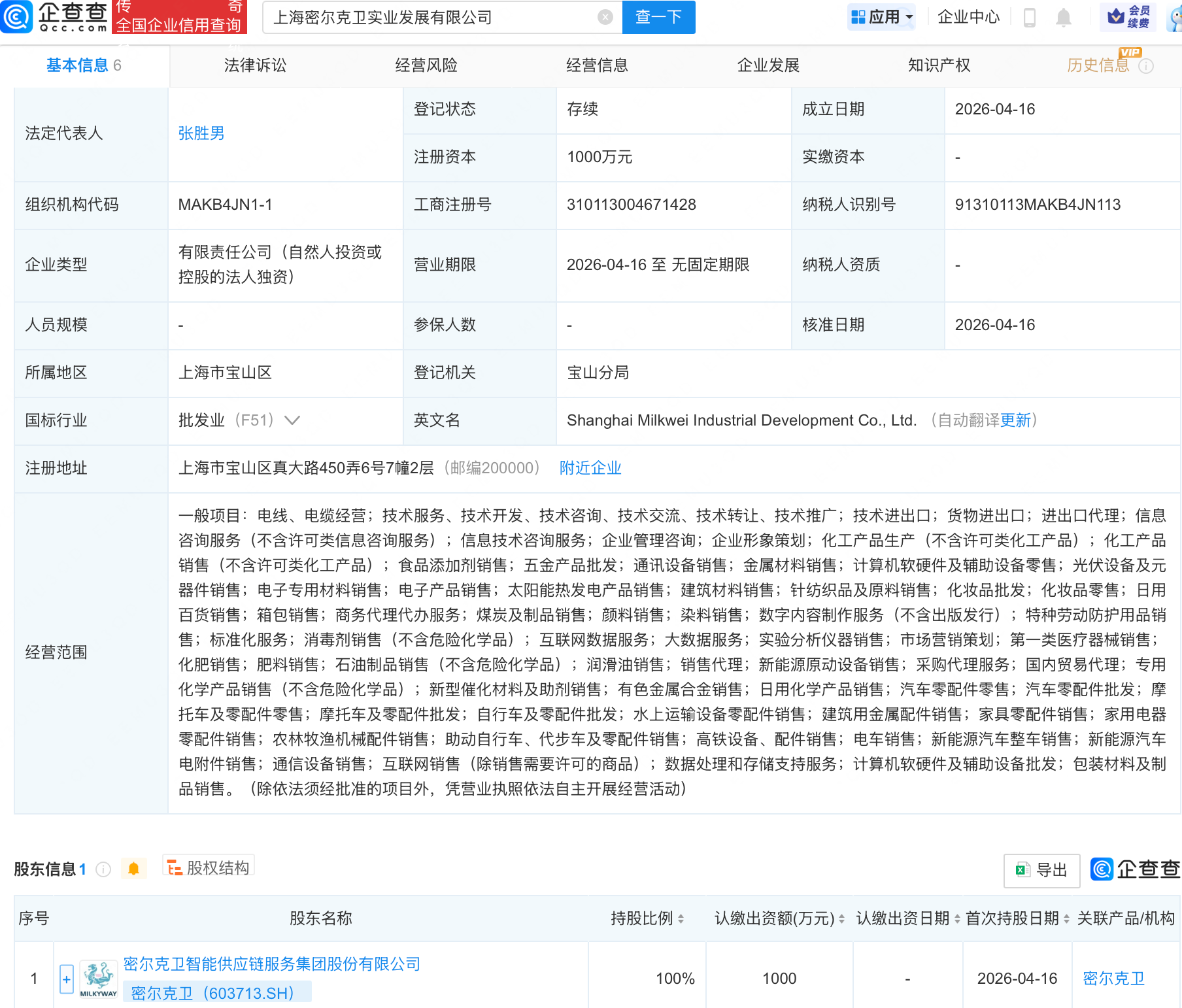1182x1008 pixels.
Task: Click the bell icon beside 股东信息
Action: [x=134, y=867]
